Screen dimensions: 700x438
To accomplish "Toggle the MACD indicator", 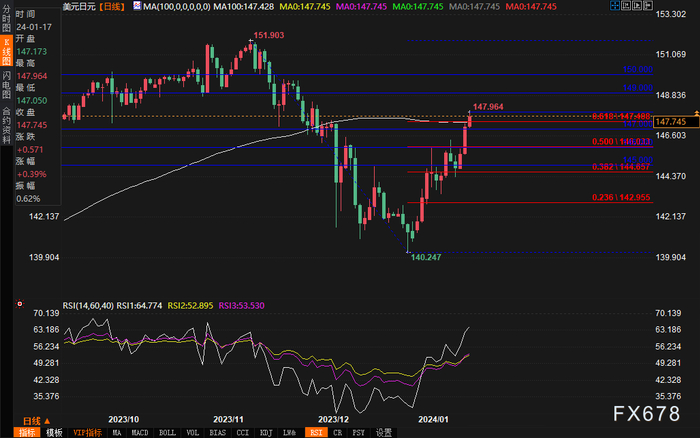I will point(139,433).
